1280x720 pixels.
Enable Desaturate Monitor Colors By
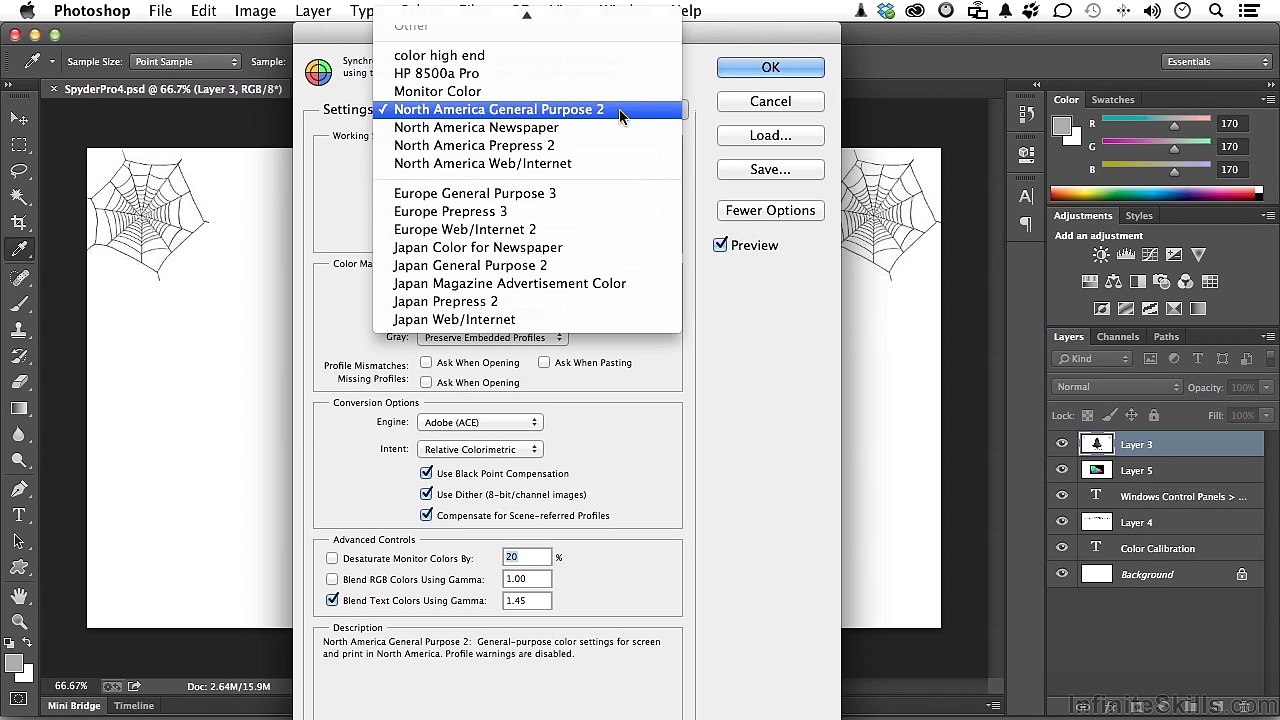[332, 558]
